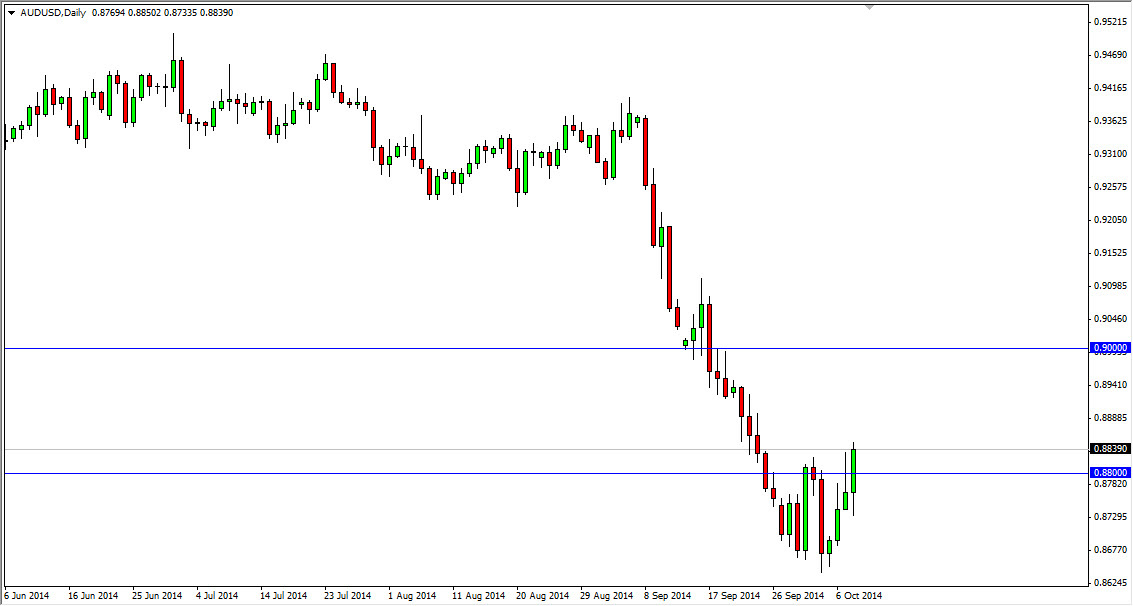The height and width of the screenshot is (606, 1133).
Task: Click the AUDUSD,Daily chart title text
Action: point(53,12)
